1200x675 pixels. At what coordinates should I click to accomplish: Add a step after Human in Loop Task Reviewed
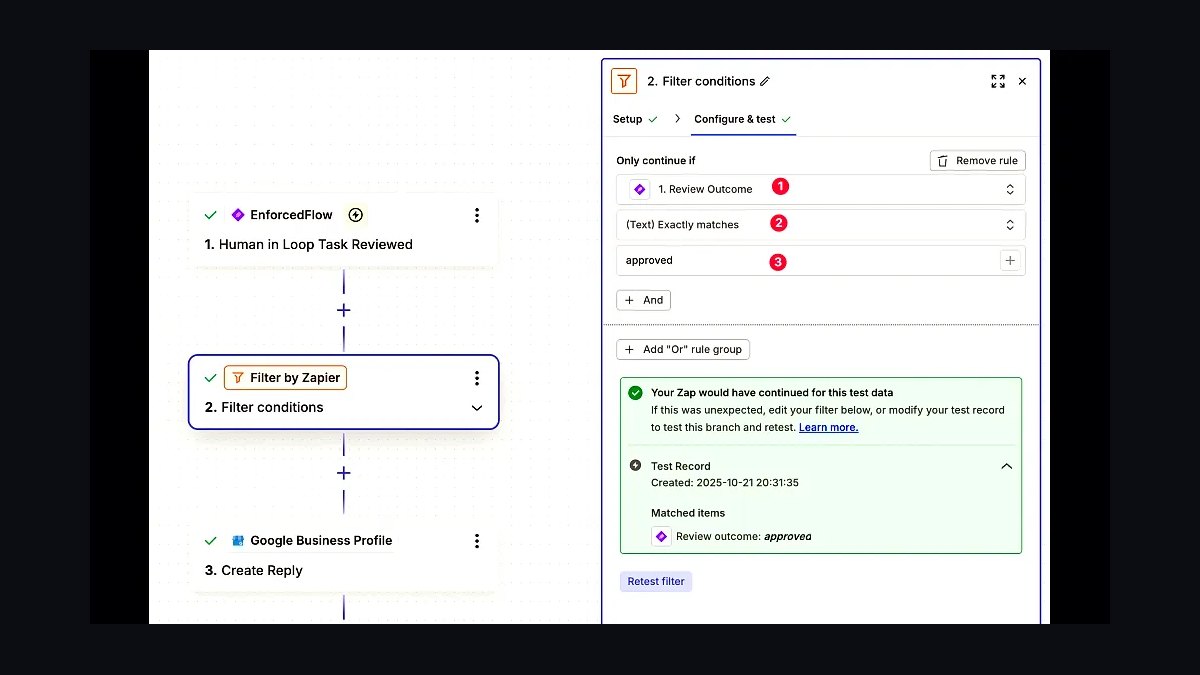point(344,310)
